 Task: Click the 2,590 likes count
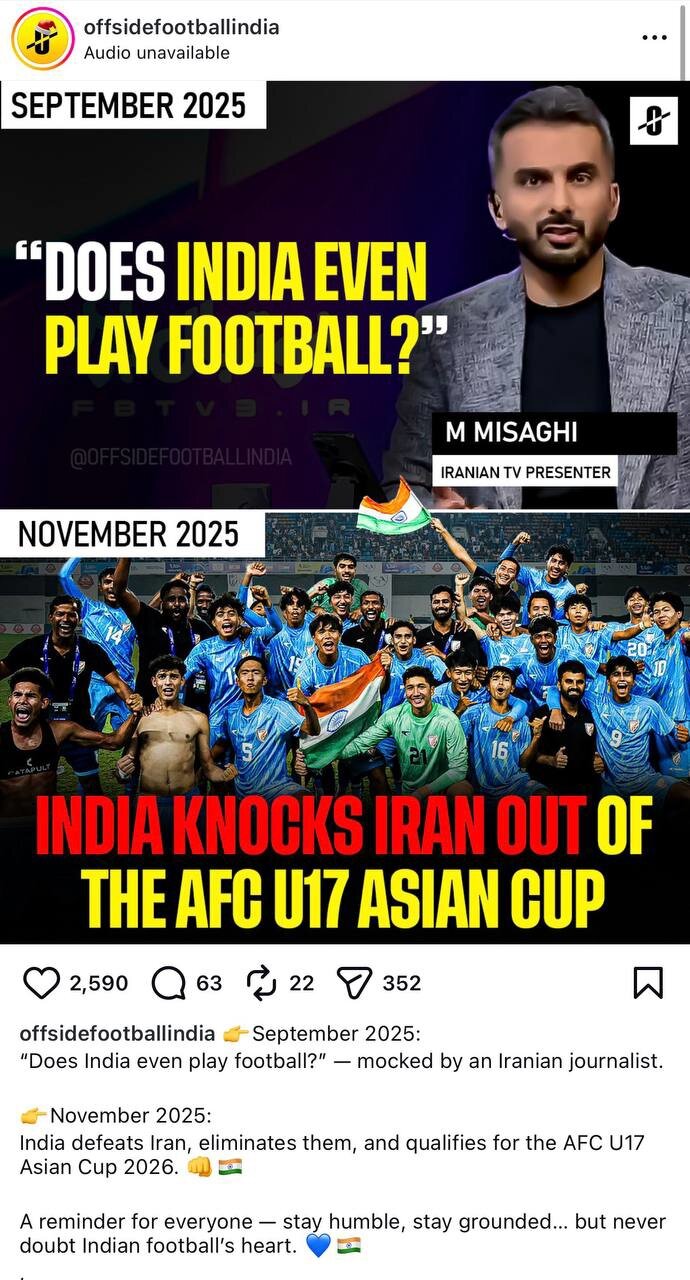click(x=99, y=983)
